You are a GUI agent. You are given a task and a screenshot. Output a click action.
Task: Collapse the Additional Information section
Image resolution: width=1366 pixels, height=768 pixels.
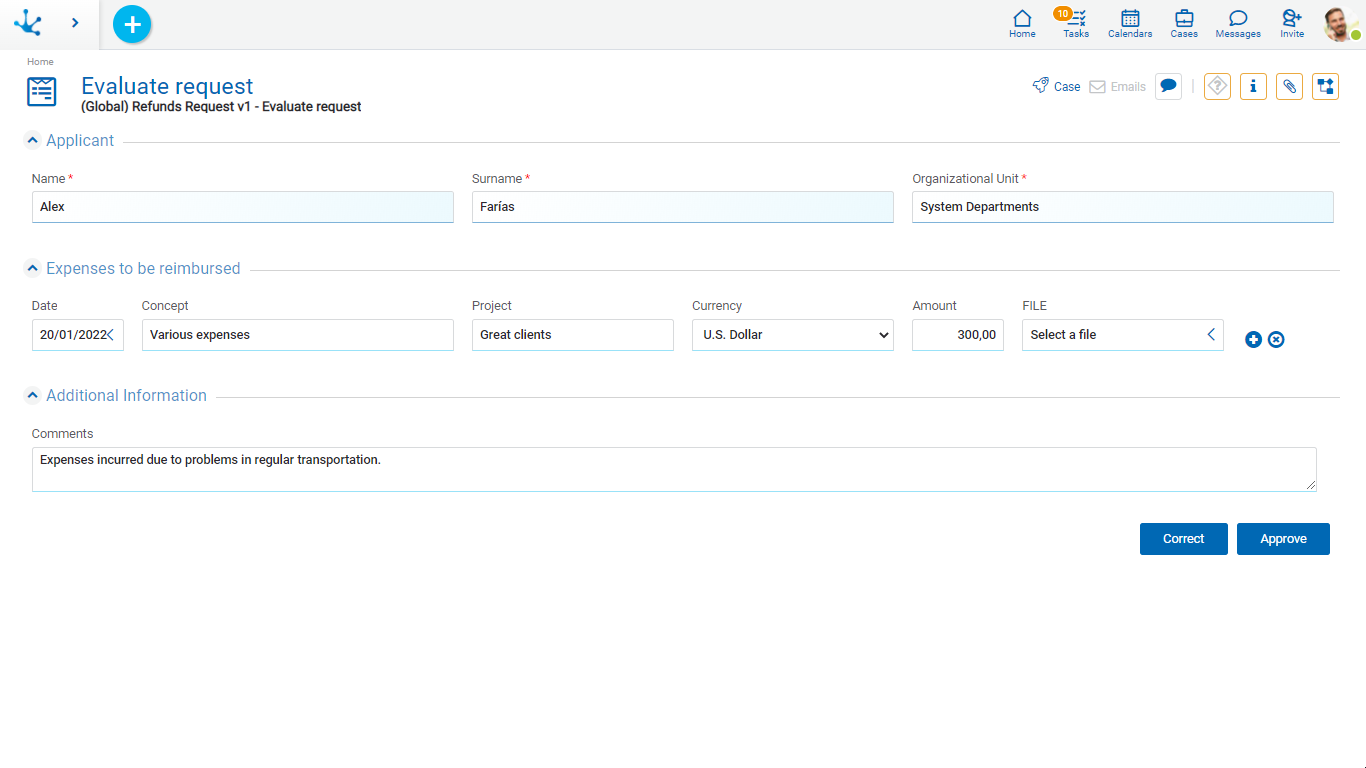coord(33,396)
